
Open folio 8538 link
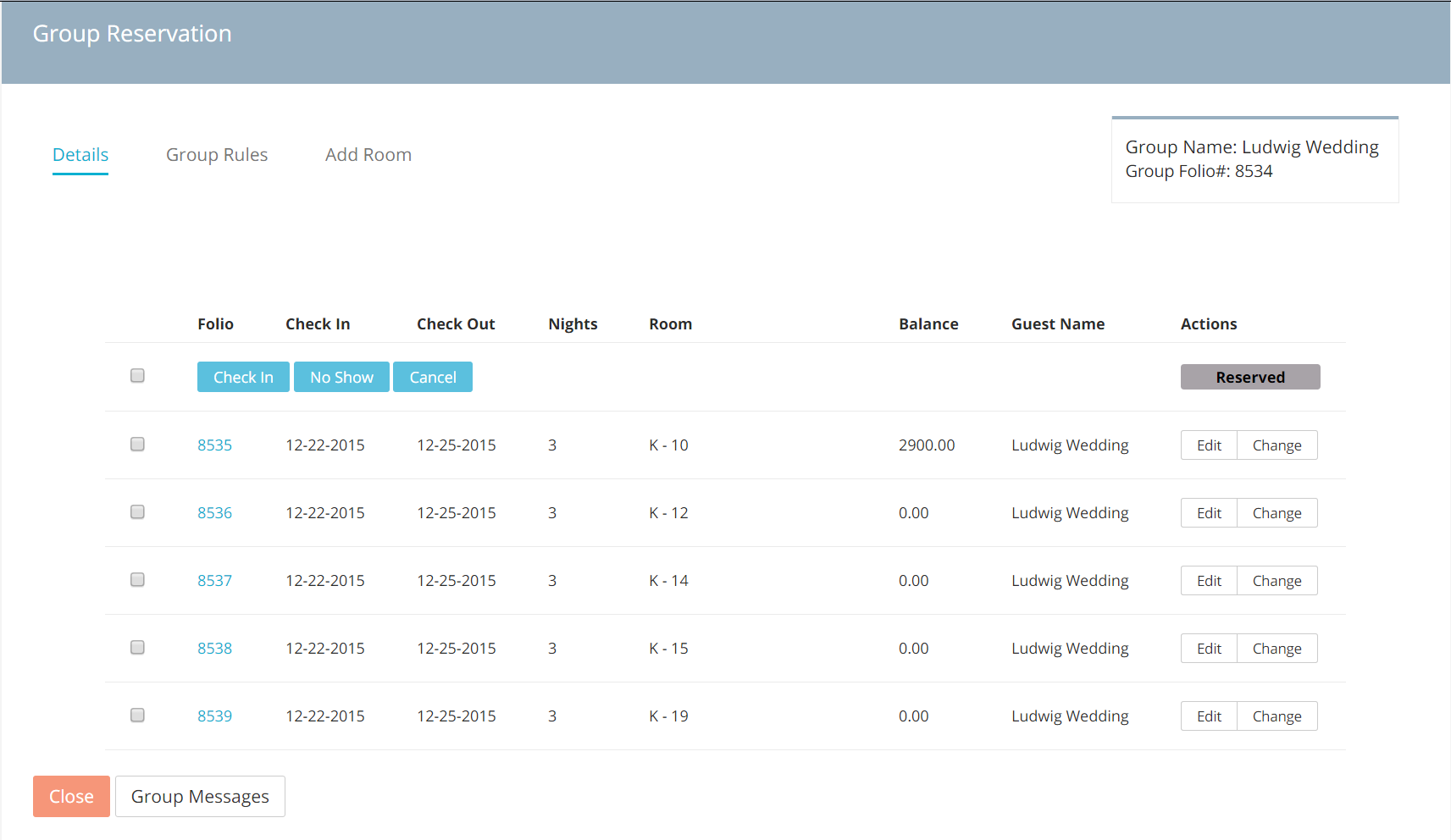214,649
